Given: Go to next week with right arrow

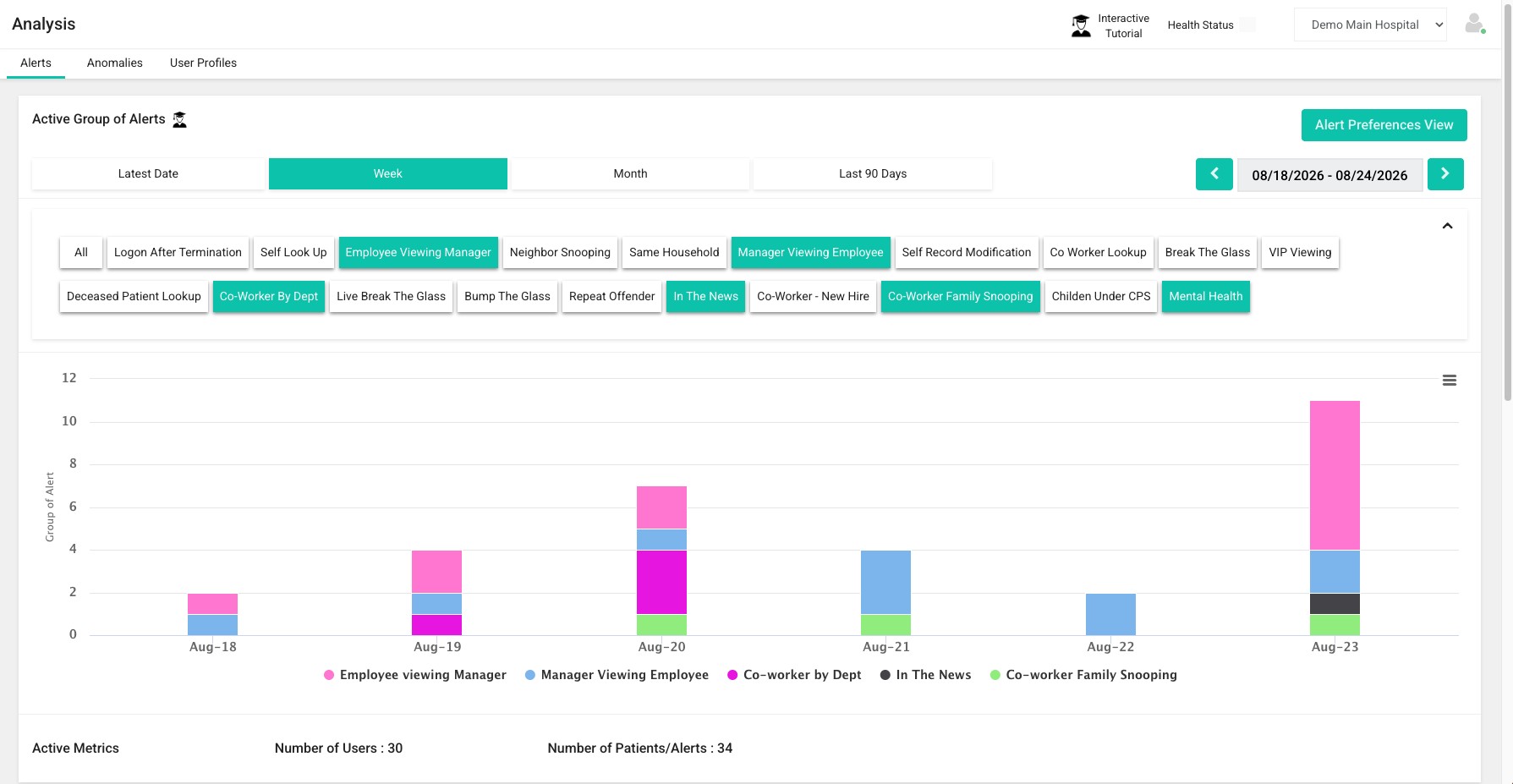Looking at the screenshot, I should (x=1445, y=174).
